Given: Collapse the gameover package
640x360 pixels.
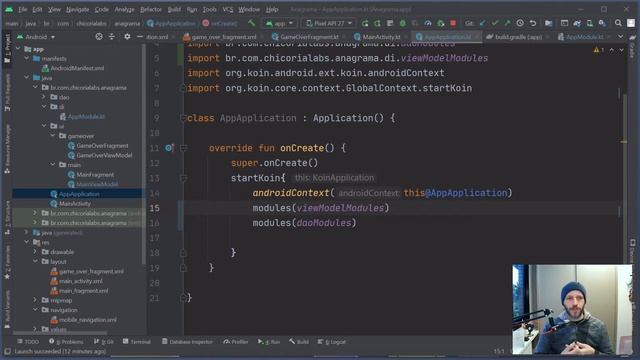Looking at the screenshot, I should (53, 136).
